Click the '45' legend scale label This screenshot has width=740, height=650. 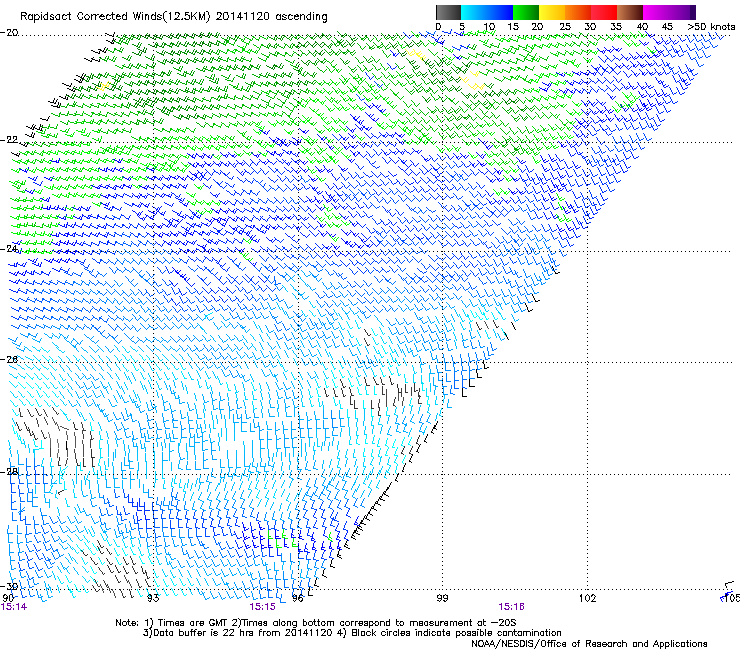(667, 27)
